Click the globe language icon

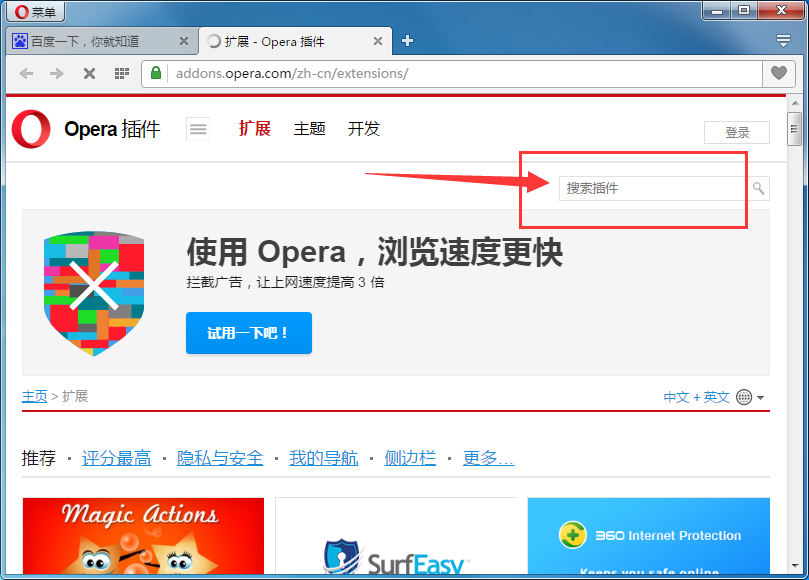744,397
